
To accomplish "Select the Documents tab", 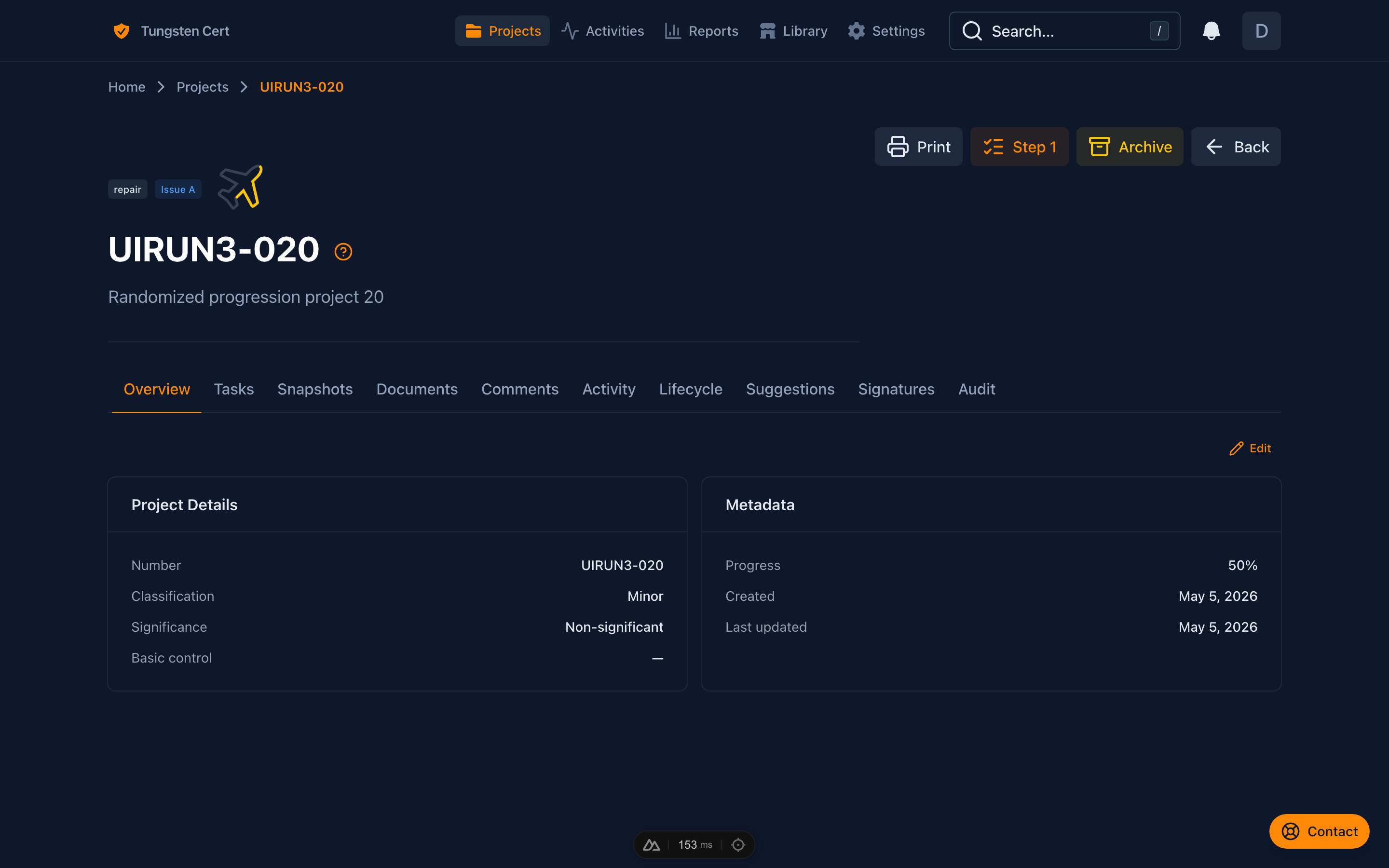I will pos(417,389).
